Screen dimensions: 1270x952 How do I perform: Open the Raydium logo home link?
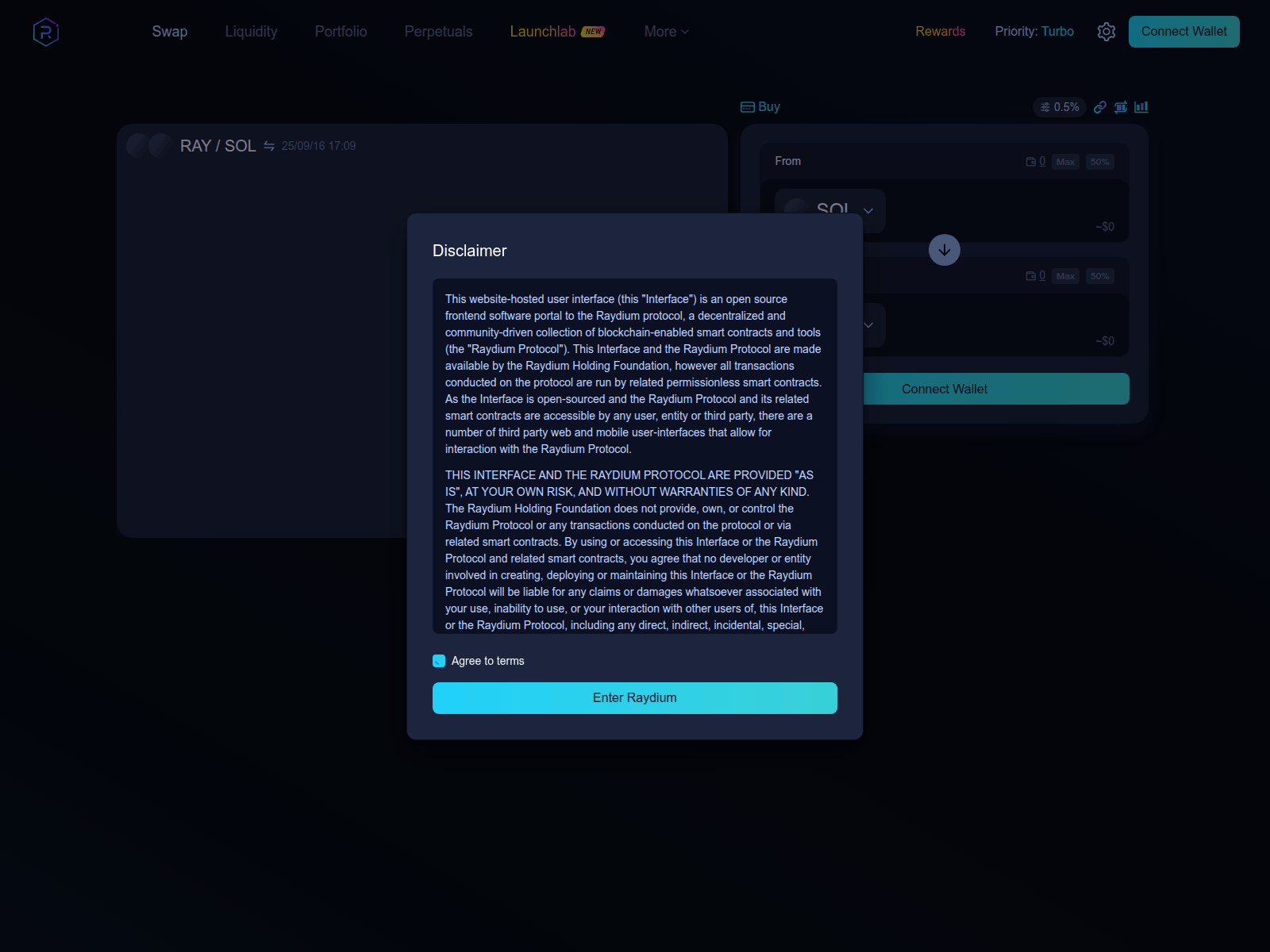[46, 32]
